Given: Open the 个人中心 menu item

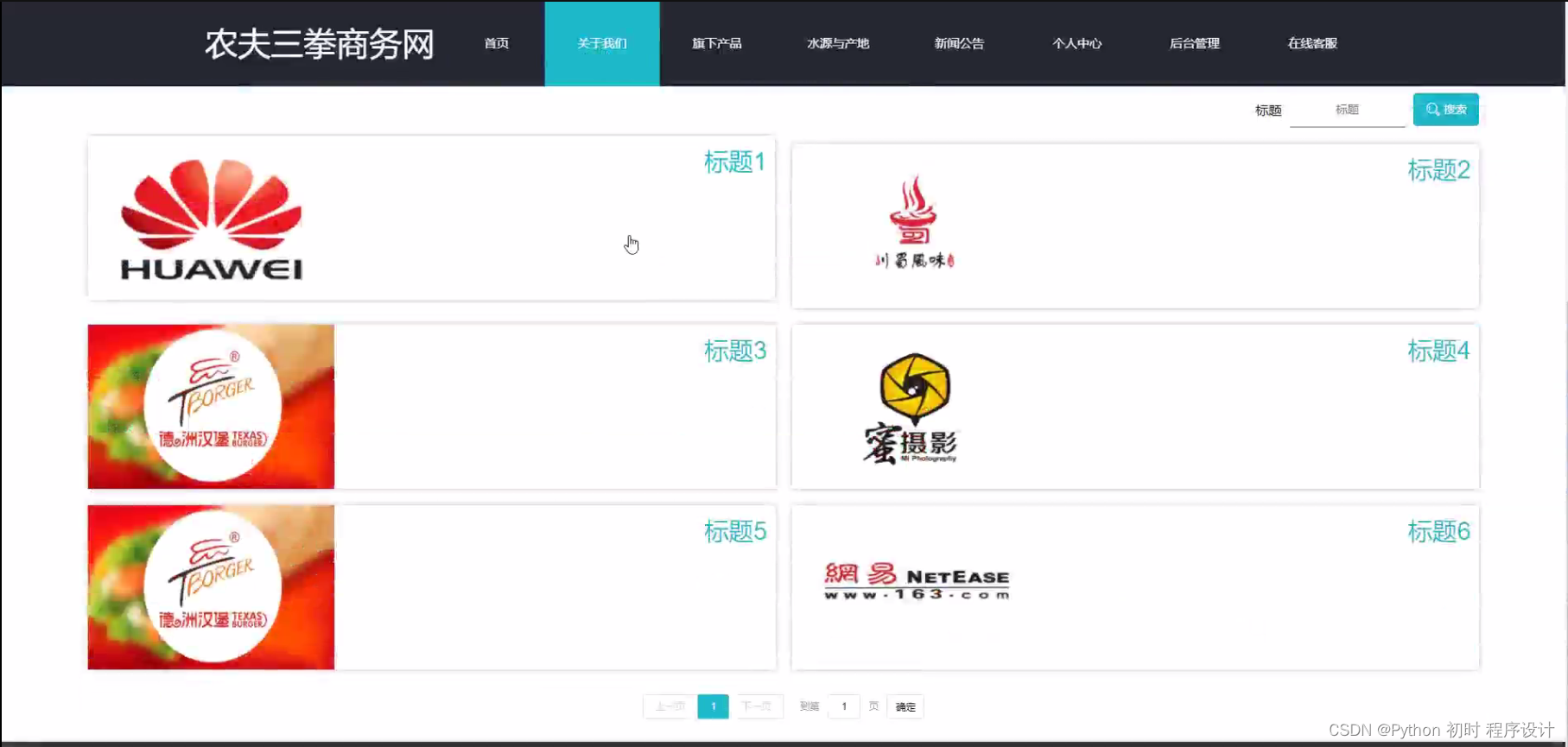Looking at the screenshot, I should [1077, 43].
